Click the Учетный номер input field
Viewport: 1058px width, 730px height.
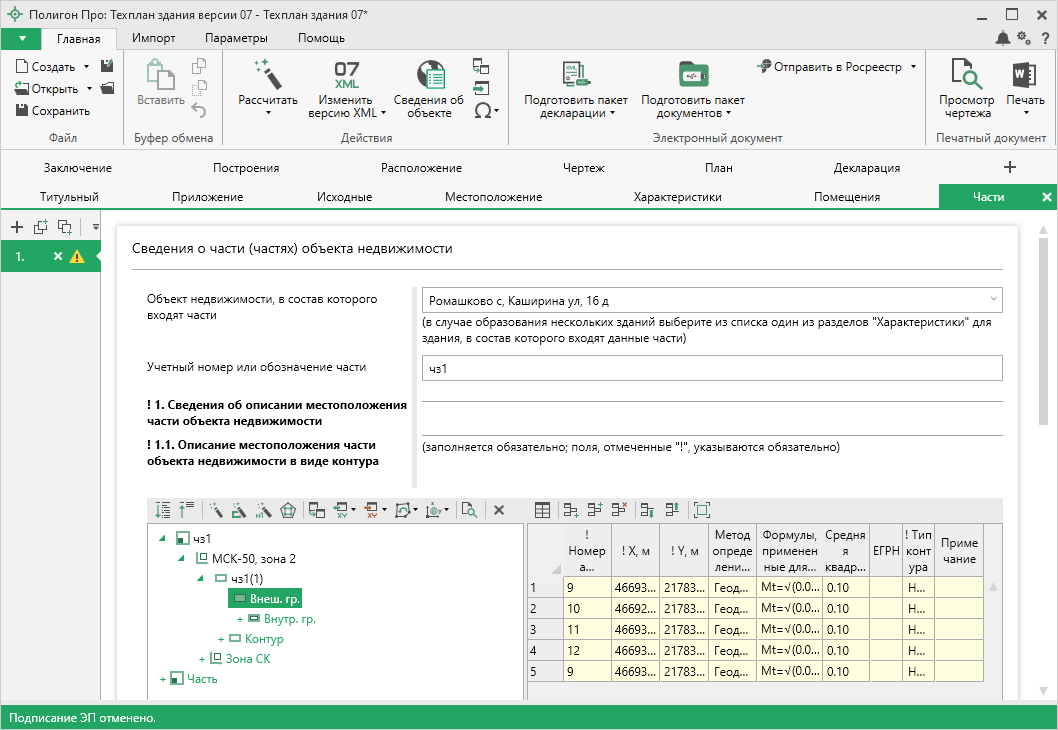click(711, 368)
